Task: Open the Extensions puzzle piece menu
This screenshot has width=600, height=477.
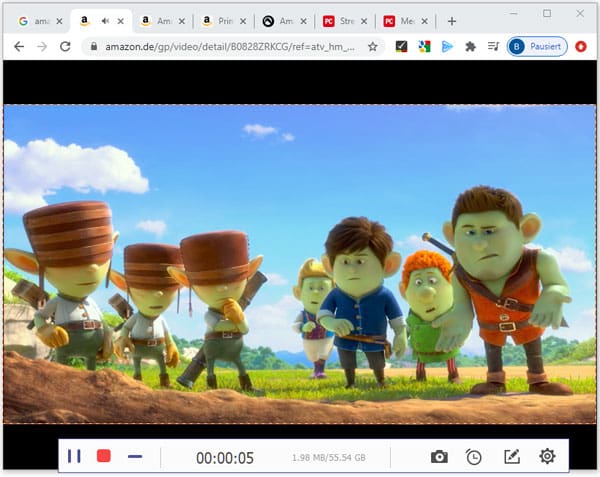Action: tap(470, 47)
